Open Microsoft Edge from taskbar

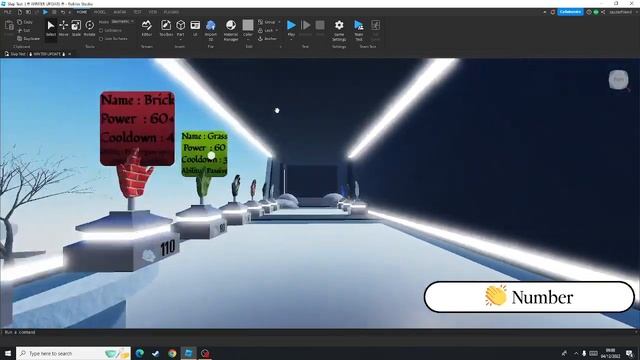(140, 353)
